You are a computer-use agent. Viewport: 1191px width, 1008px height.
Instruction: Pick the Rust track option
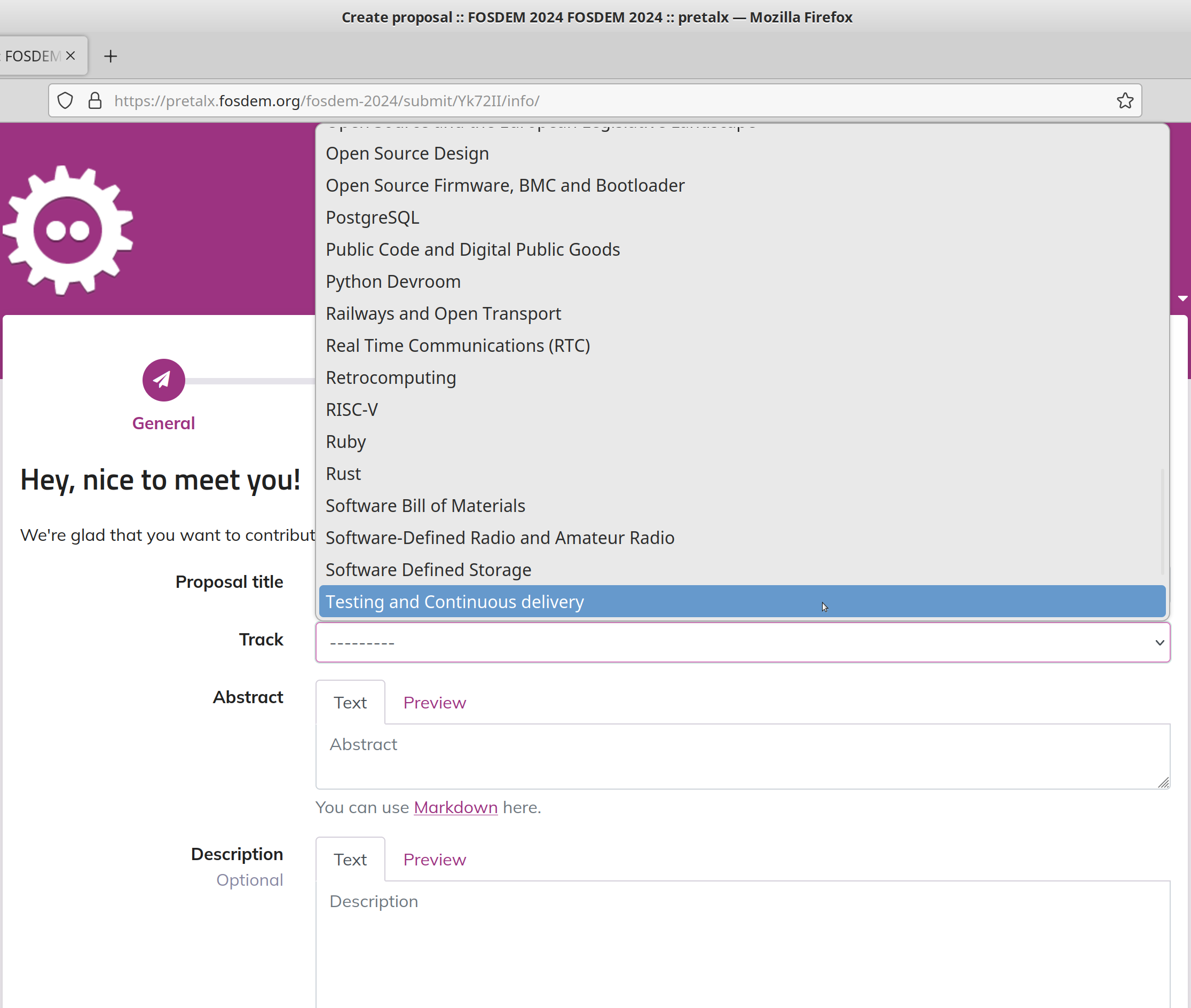[x=343, y=474]
